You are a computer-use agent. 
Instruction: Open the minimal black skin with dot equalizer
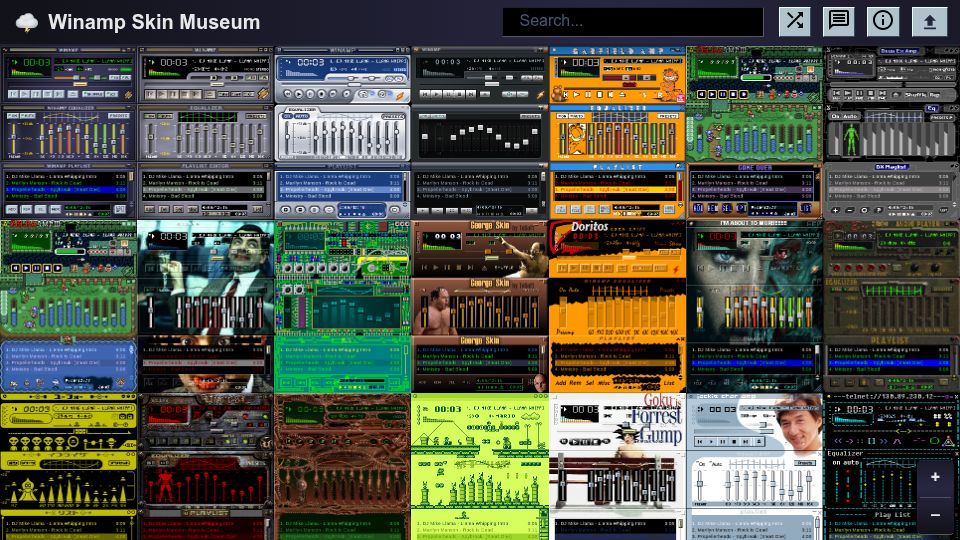tap(480, 133)
